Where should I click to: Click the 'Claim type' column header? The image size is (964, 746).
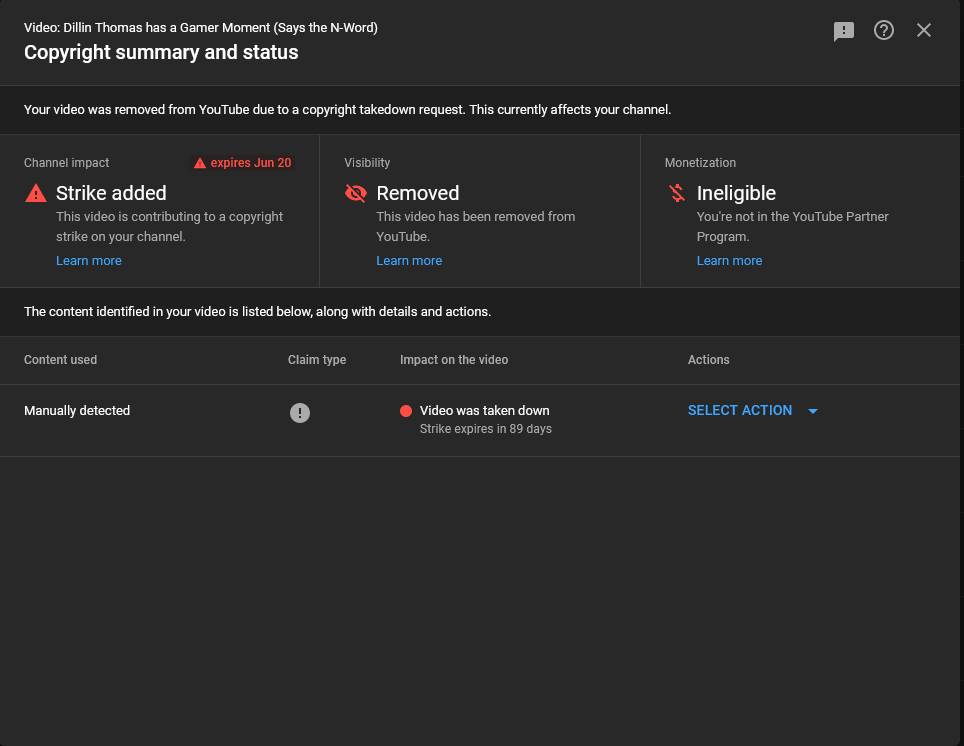[x=317, y=360]
